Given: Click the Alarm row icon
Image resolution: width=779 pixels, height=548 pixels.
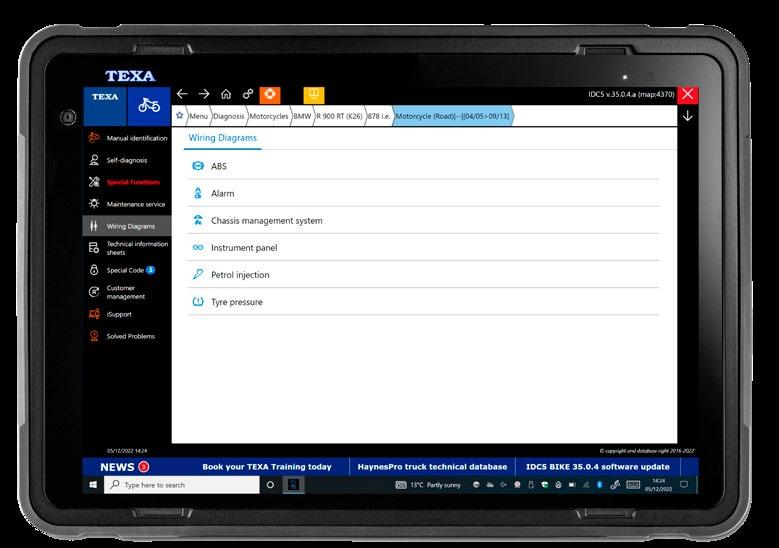Looking at the screenshot, I should click(198, 193).
